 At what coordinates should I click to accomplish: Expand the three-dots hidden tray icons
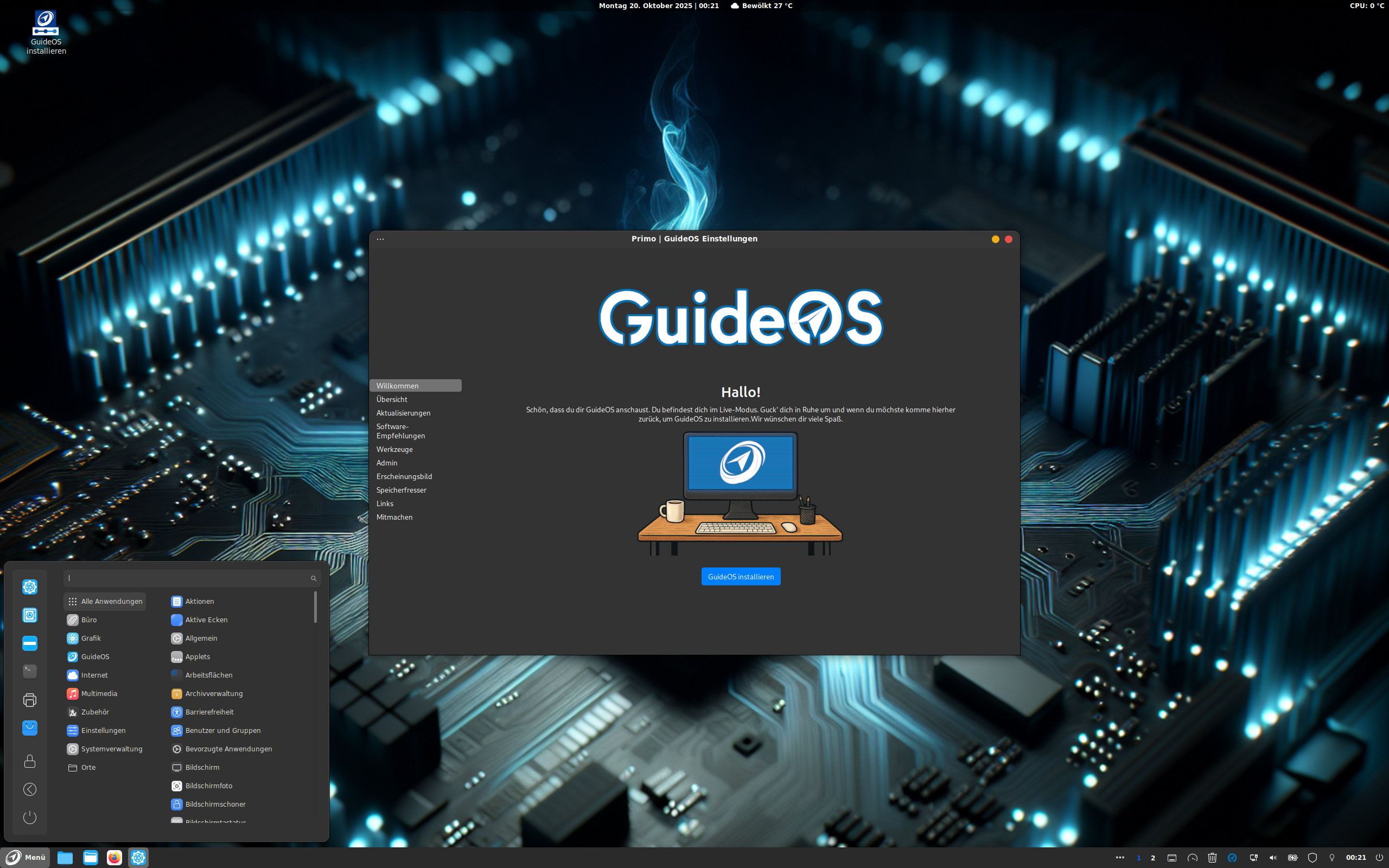pos(1119,858)
